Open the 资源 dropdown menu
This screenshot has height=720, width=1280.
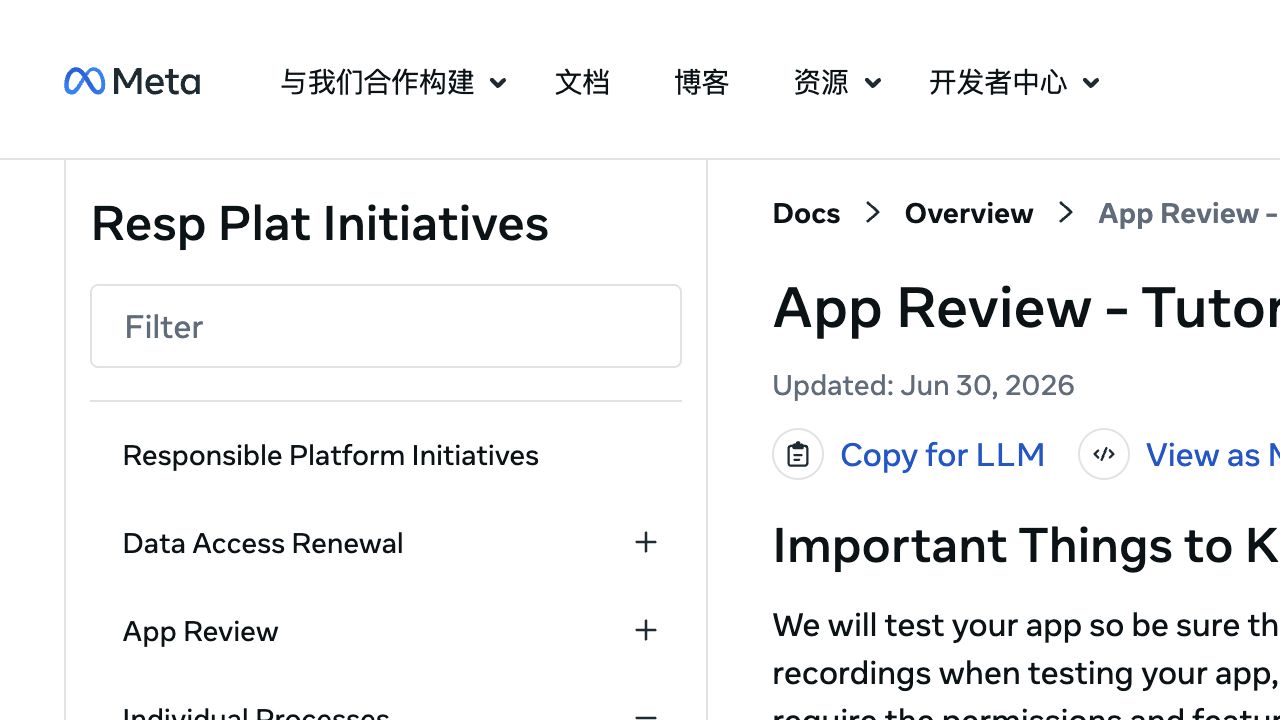tap(837, 82)
